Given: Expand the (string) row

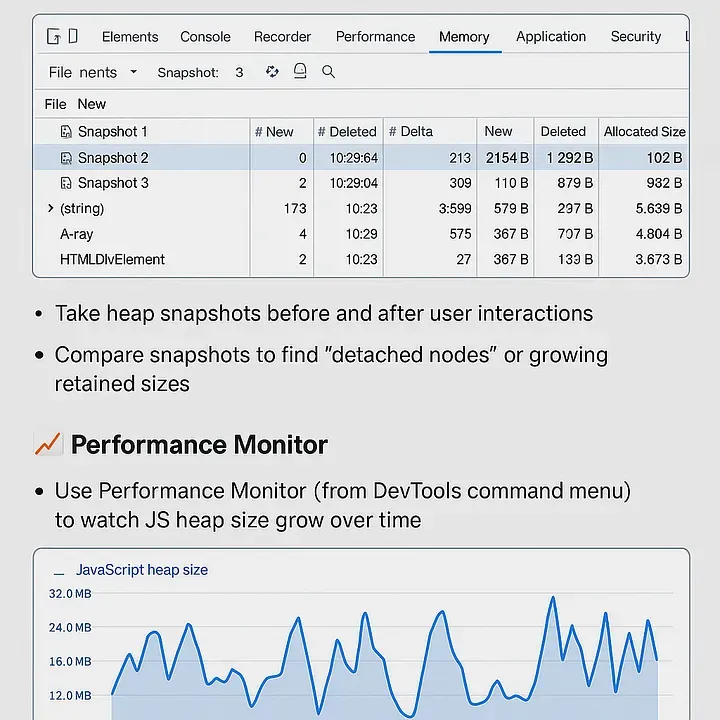Looking at the screenshot, I should pyautogui.click(x=50, y=209).
